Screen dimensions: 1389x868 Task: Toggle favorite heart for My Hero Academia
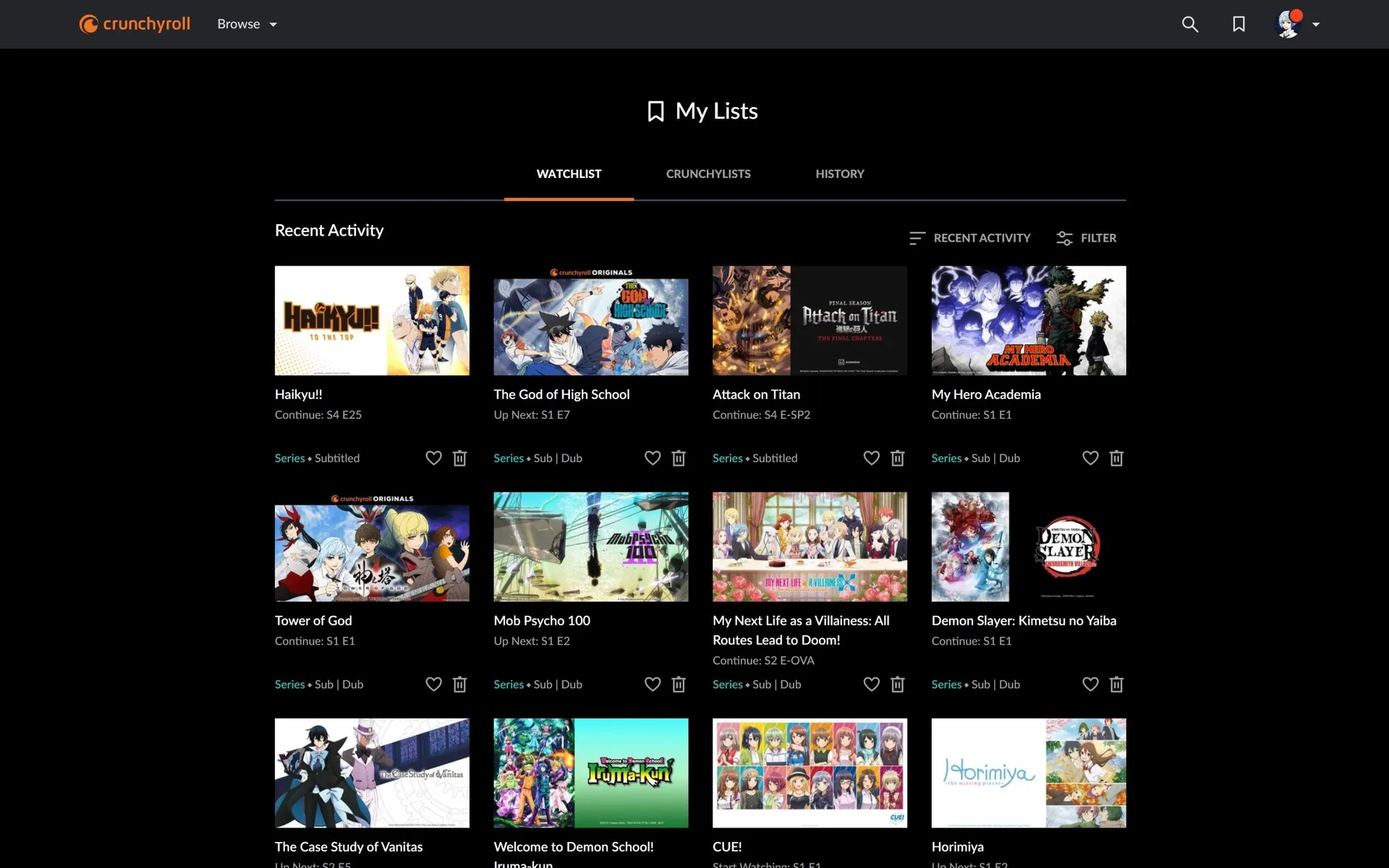(x=1089, y=458)
